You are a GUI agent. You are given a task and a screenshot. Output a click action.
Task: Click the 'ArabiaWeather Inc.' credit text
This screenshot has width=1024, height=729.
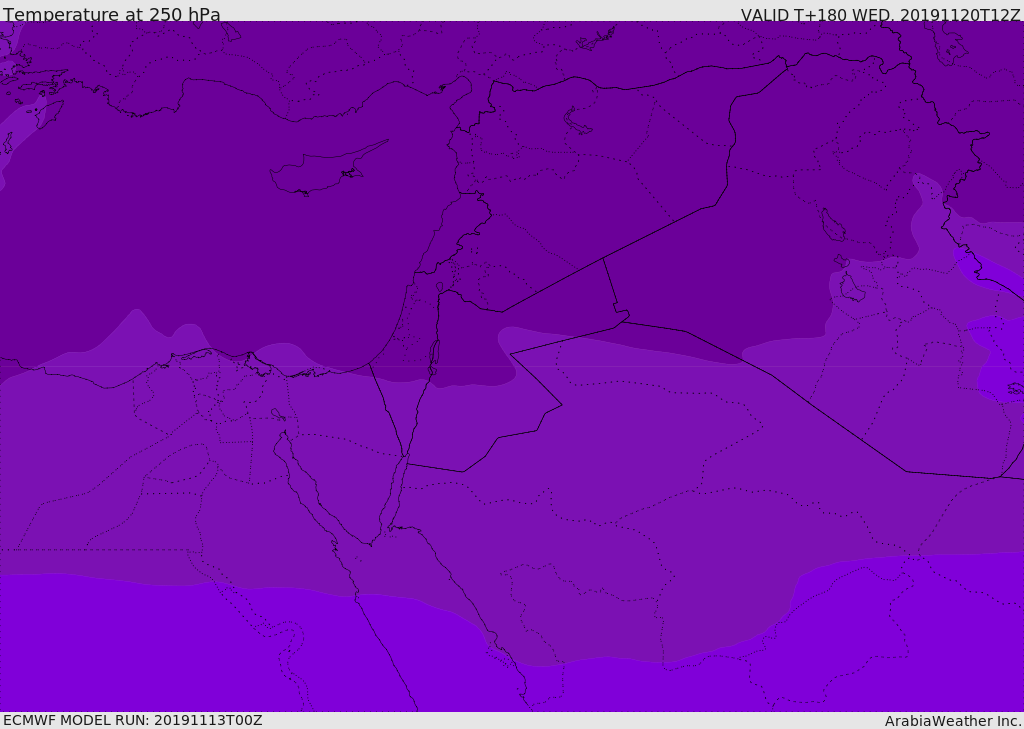coord(953,721)
